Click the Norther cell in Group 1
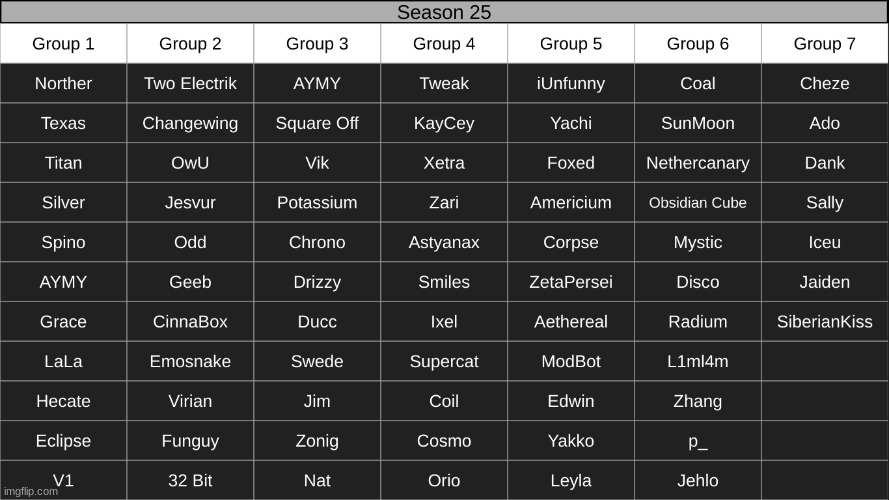The image size is (889, 500). click(x=64, y=83)
